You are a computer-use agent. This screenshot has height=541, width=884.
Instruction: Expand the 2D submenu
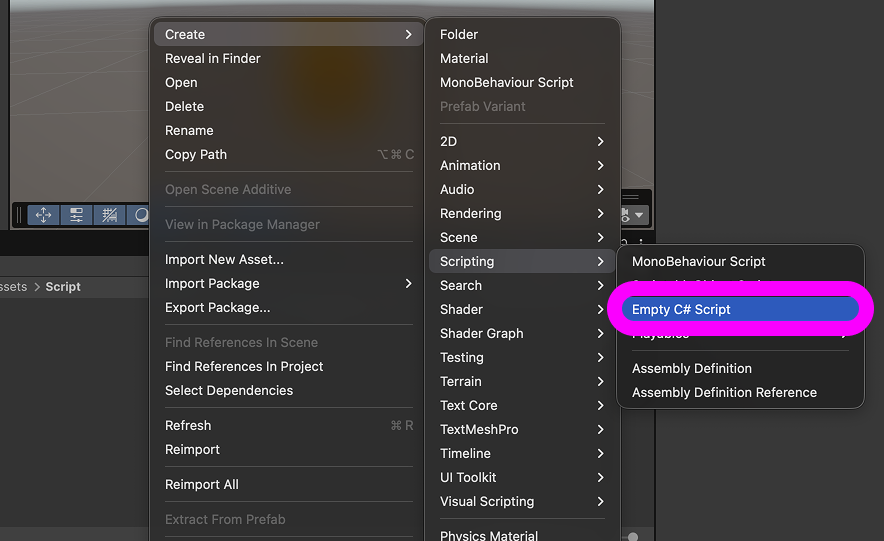click(522, 141)
